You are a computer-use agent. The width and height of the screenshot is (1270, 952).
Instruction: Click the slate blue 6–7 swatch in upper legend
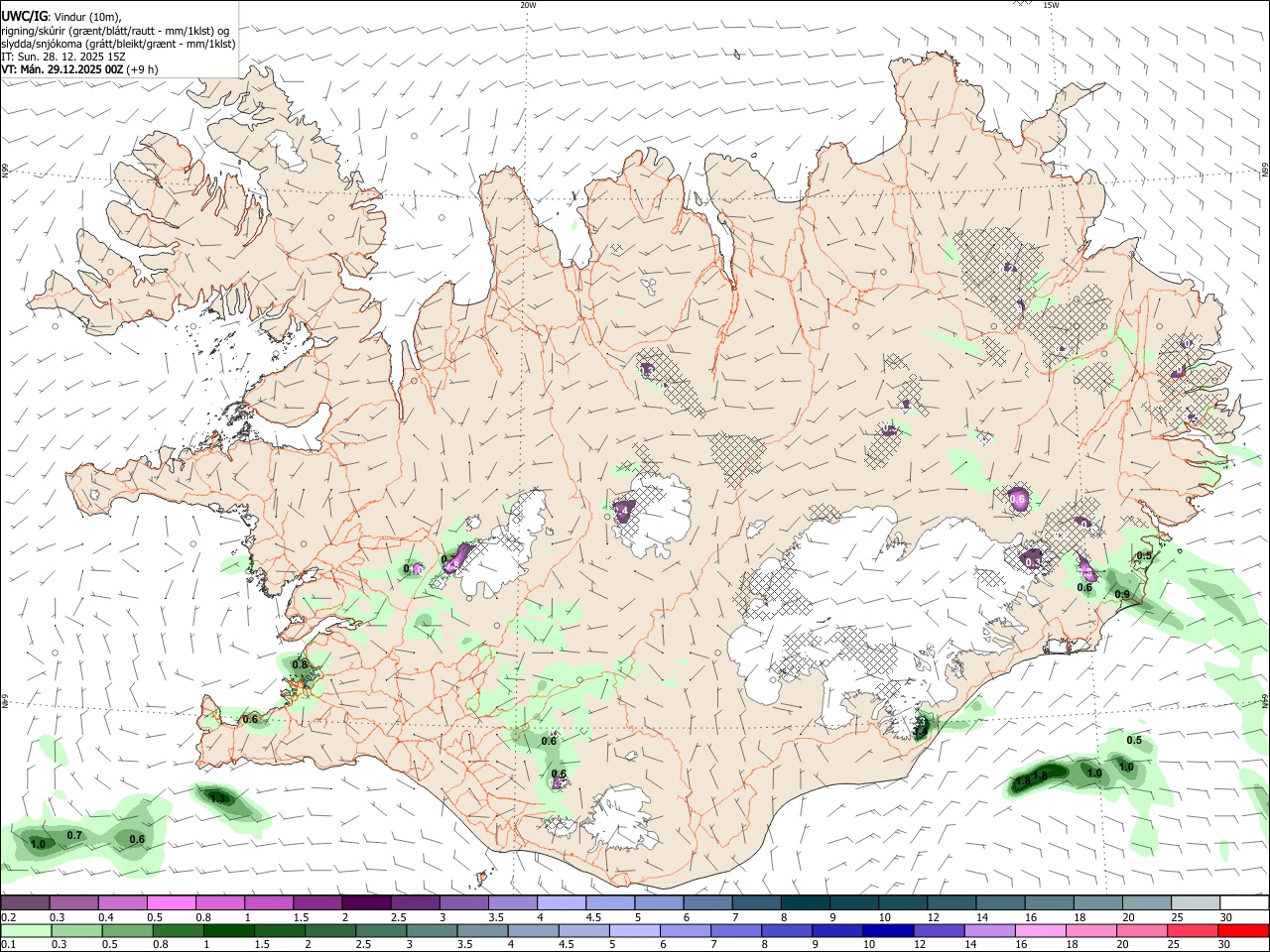[708, 903]
